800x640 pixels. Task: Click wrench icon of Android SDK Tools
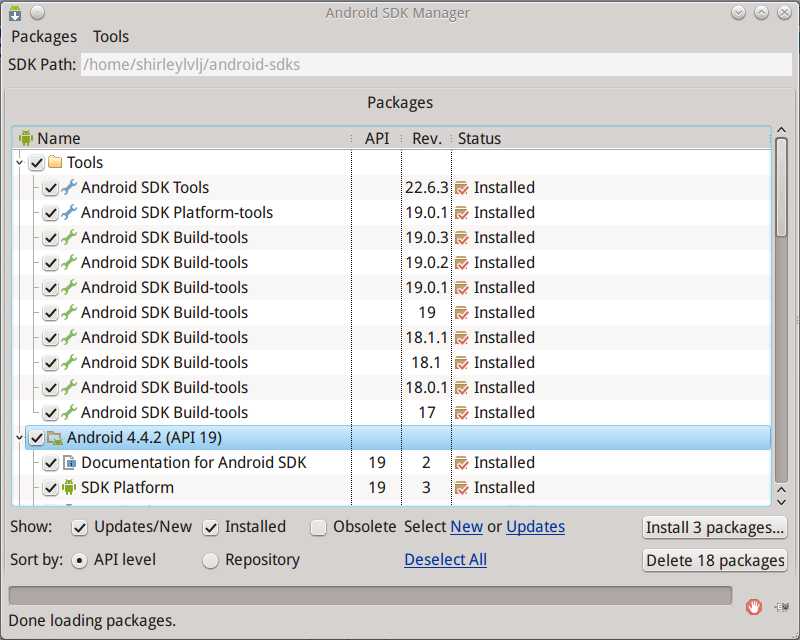coord(69,188)
